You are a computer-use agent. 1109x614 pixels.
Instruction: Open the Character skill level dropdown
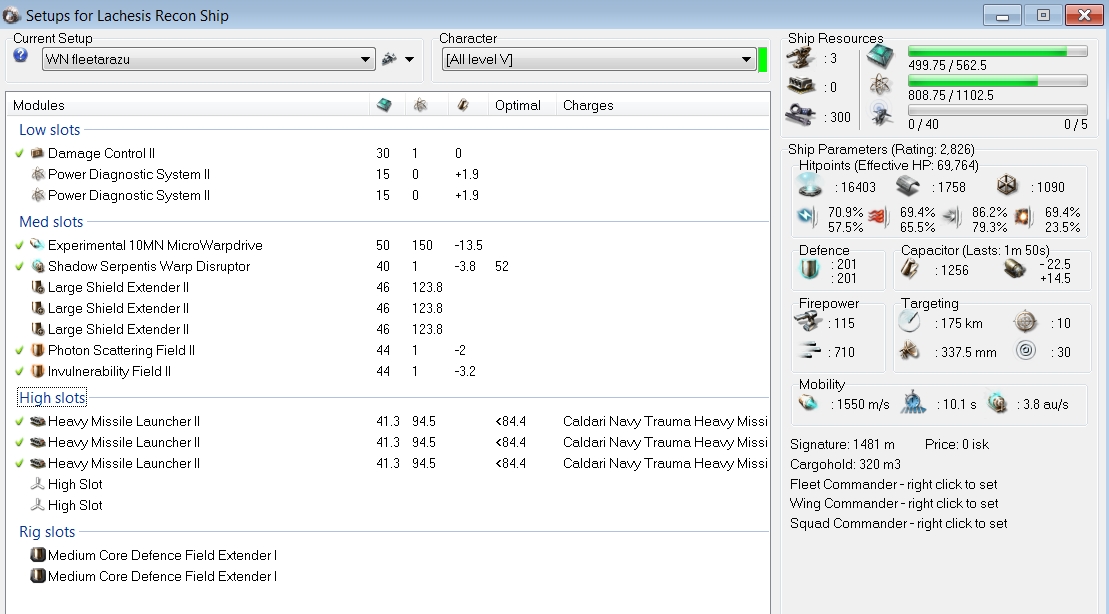coord(746,60)
